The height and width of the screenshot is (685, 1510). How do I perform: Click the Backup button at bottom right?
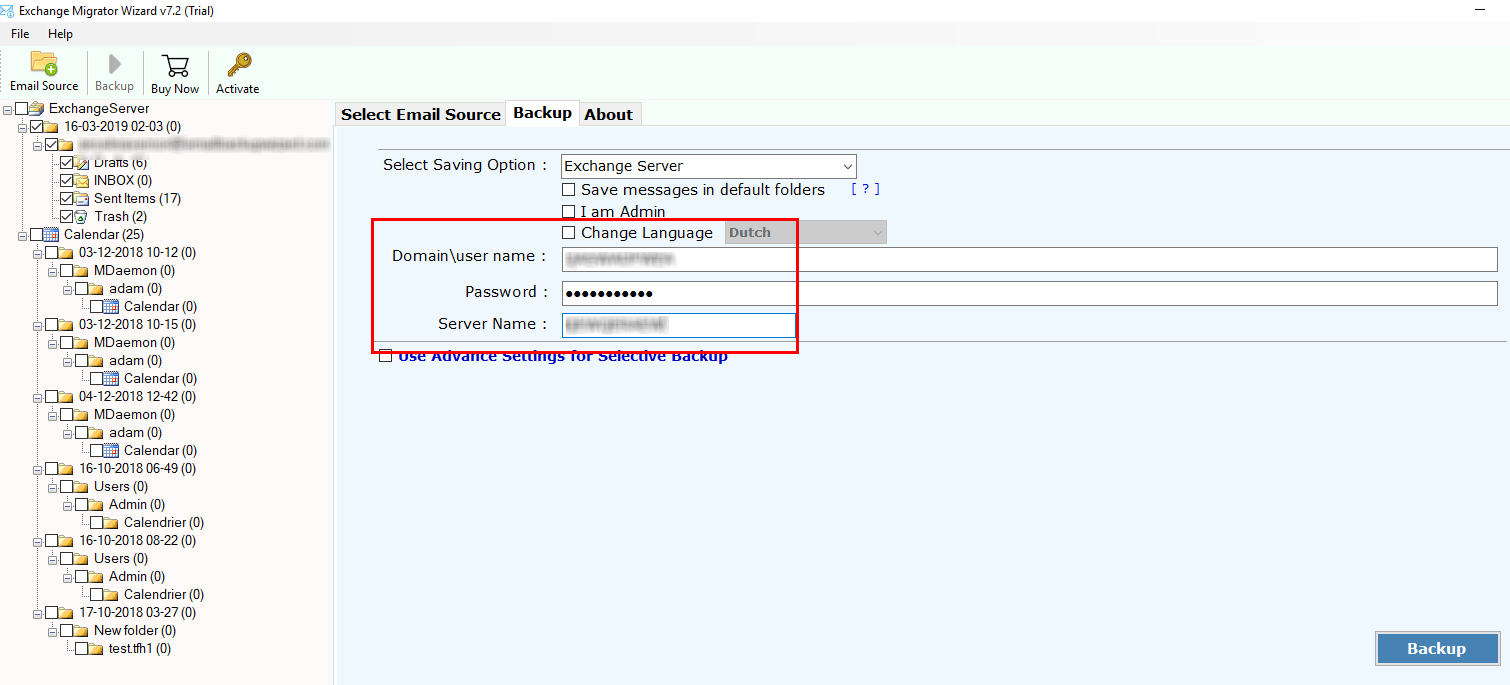coord(1437,648)
